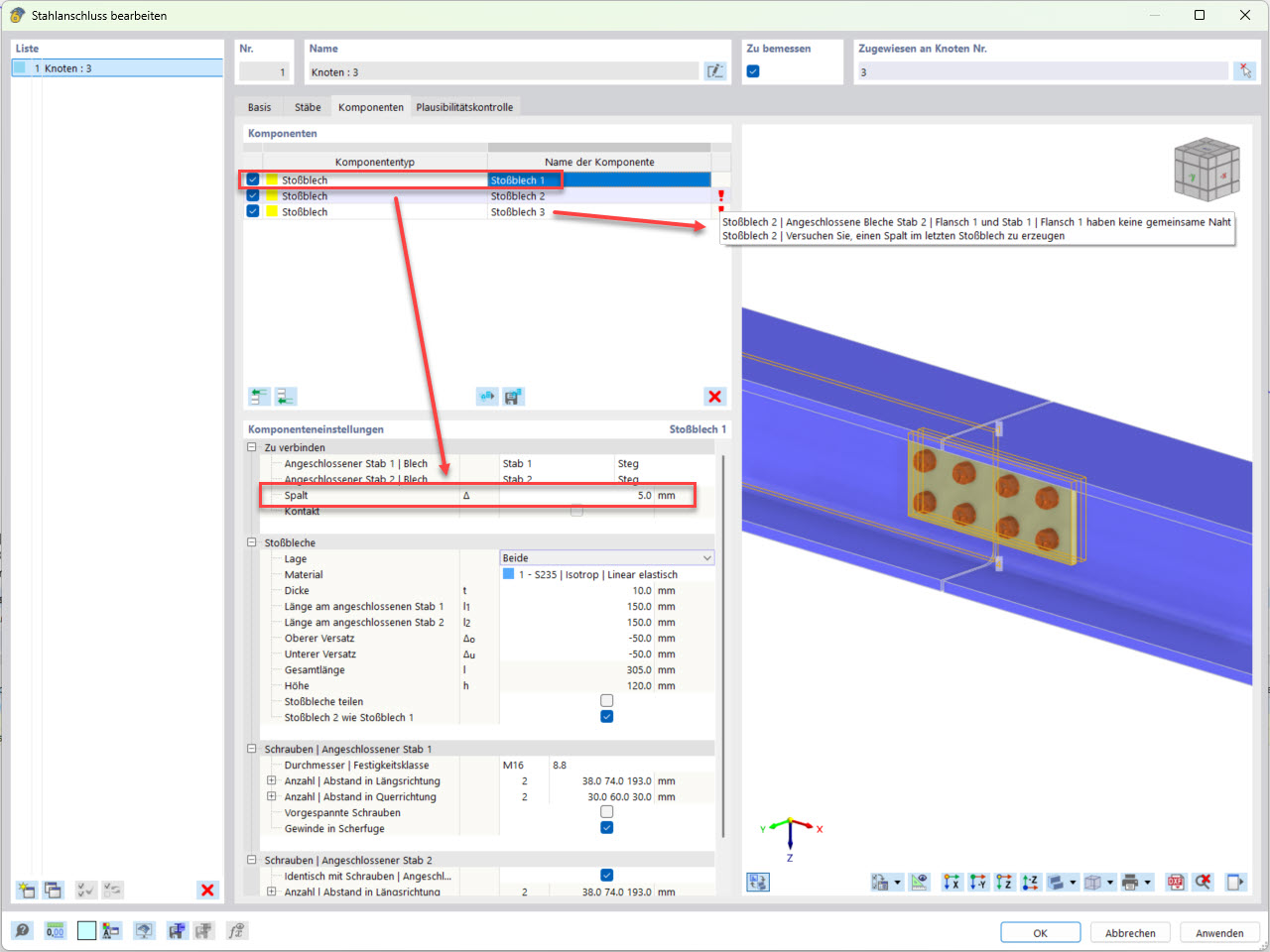Enable the Zu bemessen checkbox
The height and width of the screenshot is (952, 1270).
pos(753,70)
